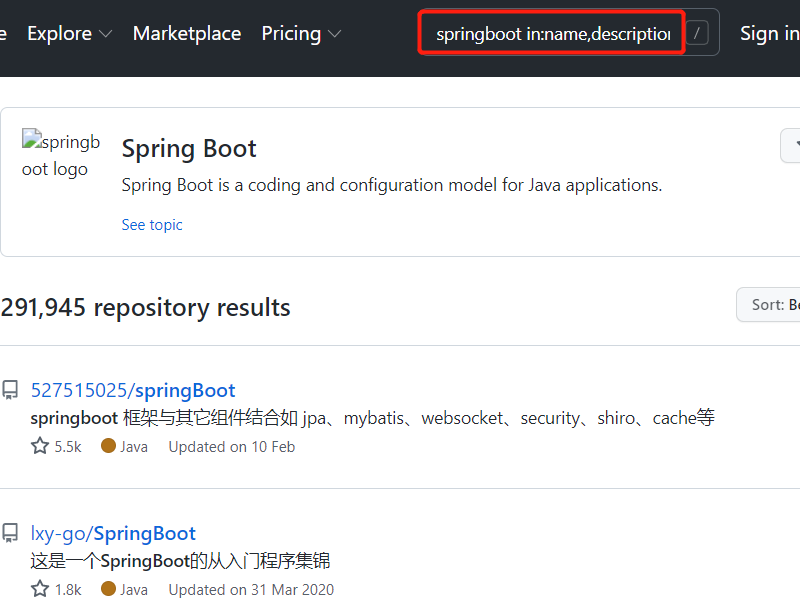Image resolution: width=800 pixels, height=612 pixels.
Task: Open the Spring Boot topic title
Action: [x=189, y=148]
